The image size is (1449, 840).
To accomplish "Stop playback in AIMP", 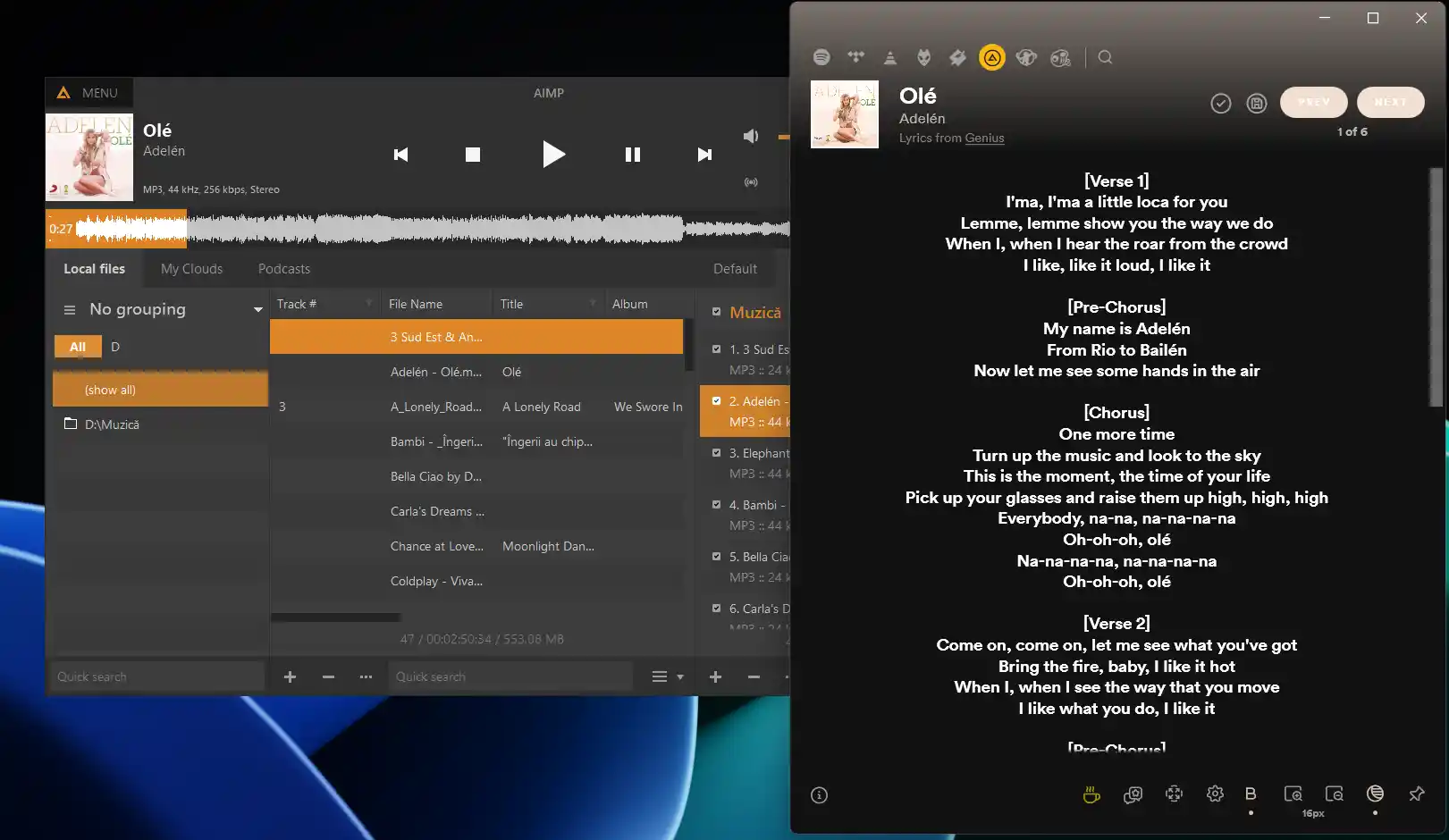I will (473, 155).
